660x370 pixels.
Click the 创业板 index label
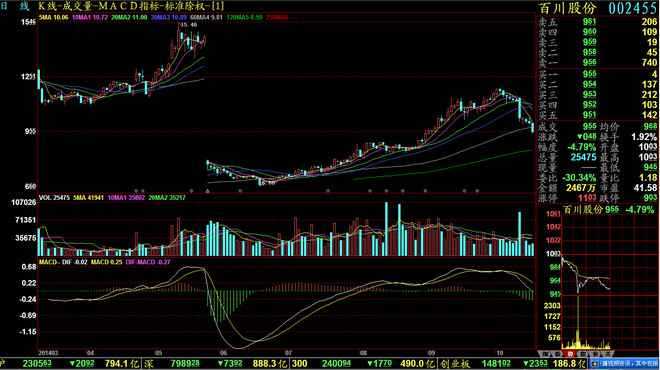[x=455, y=364]
